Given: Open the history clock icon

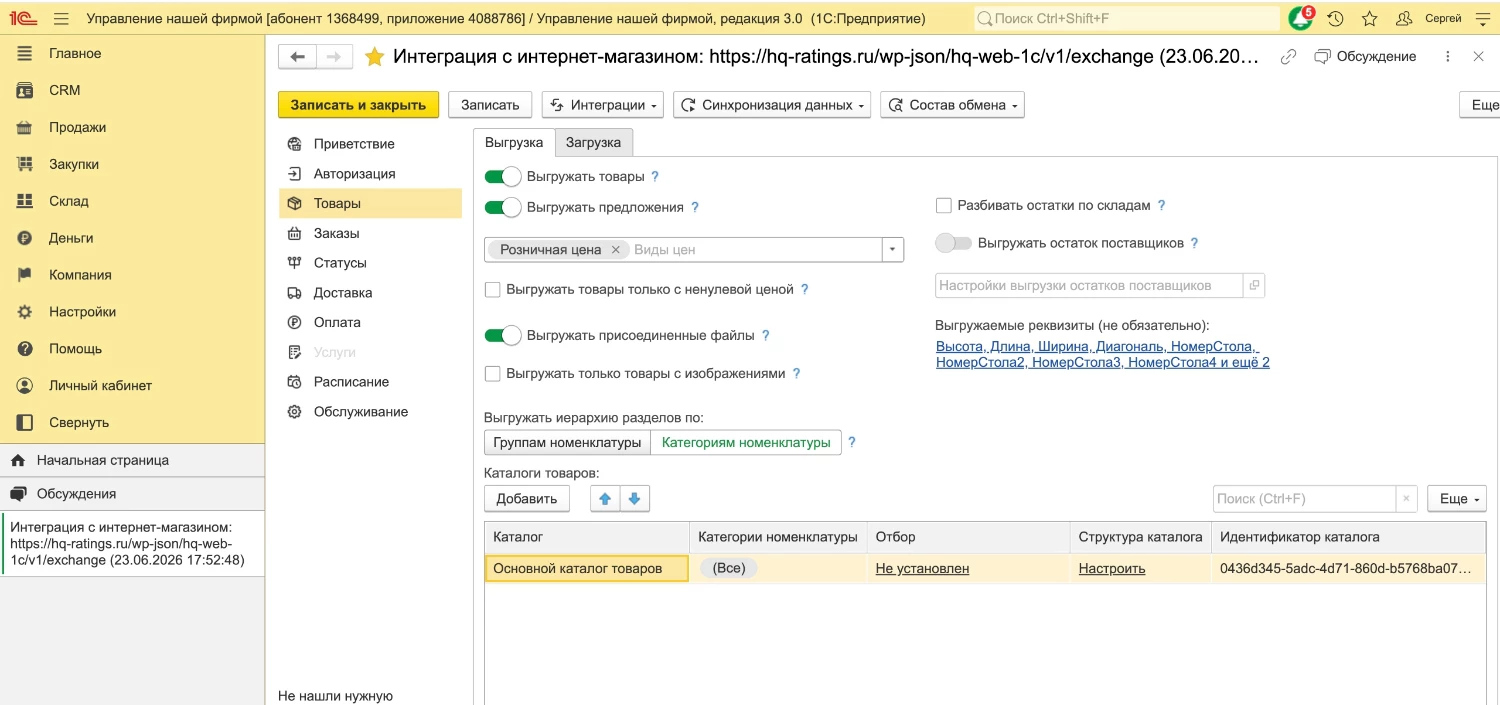Looking at the screenshot, I should [1335, 18].
